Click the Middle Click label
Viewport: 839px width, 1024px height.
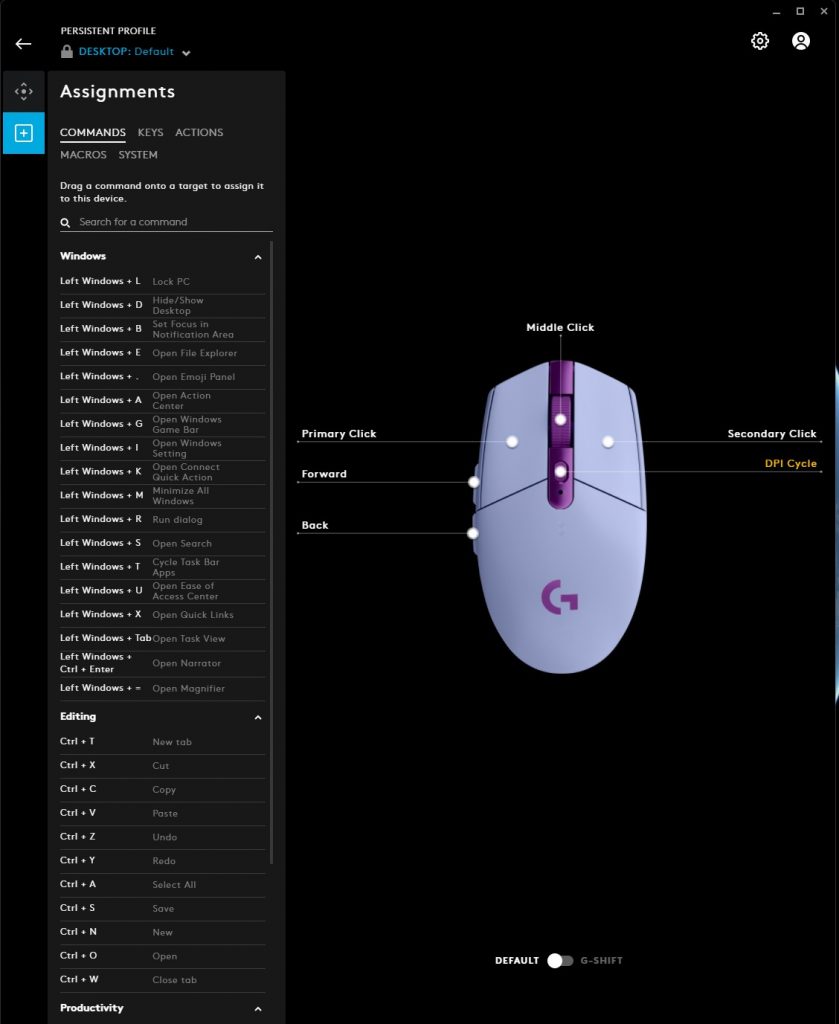click(x=560, y=327)
